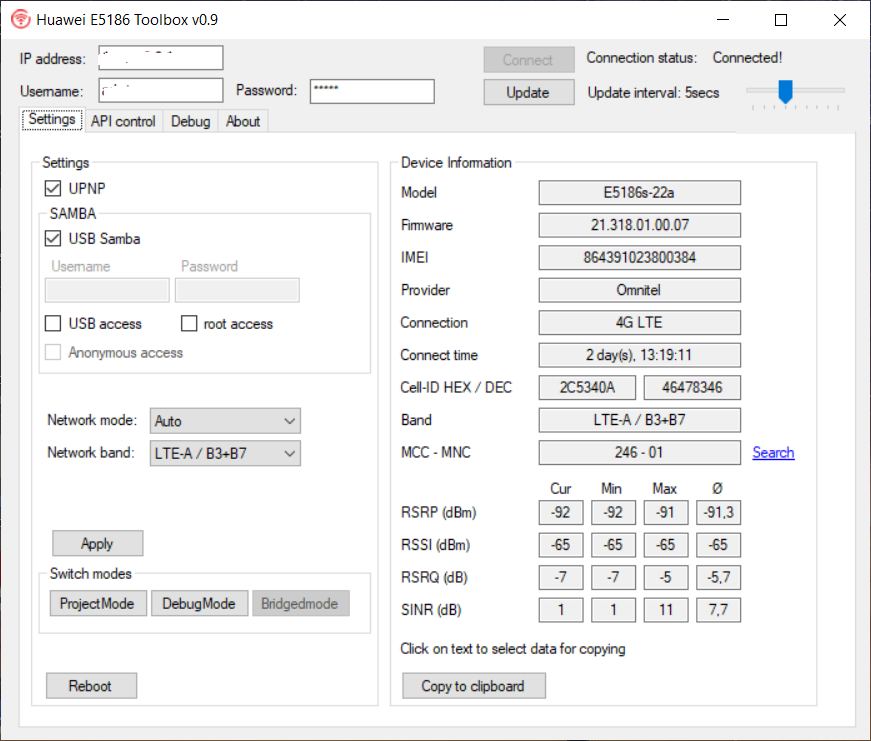Enable root access checkbox
Screen dimensions: 871x741
(189, 323)
